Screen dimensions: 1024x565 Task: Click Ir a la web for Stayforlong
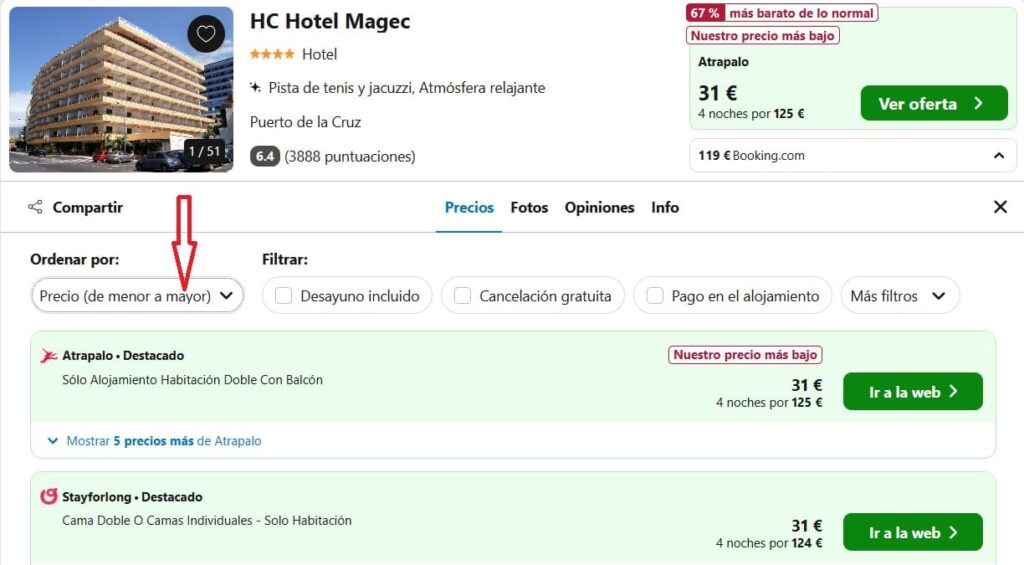pyautogui.click(x=912, y=532)
